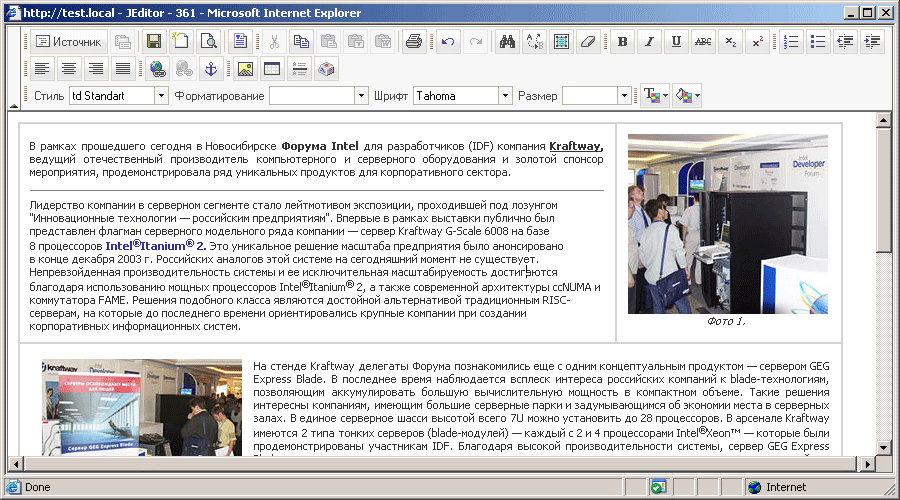Open the Размер size dropdown

597,96
